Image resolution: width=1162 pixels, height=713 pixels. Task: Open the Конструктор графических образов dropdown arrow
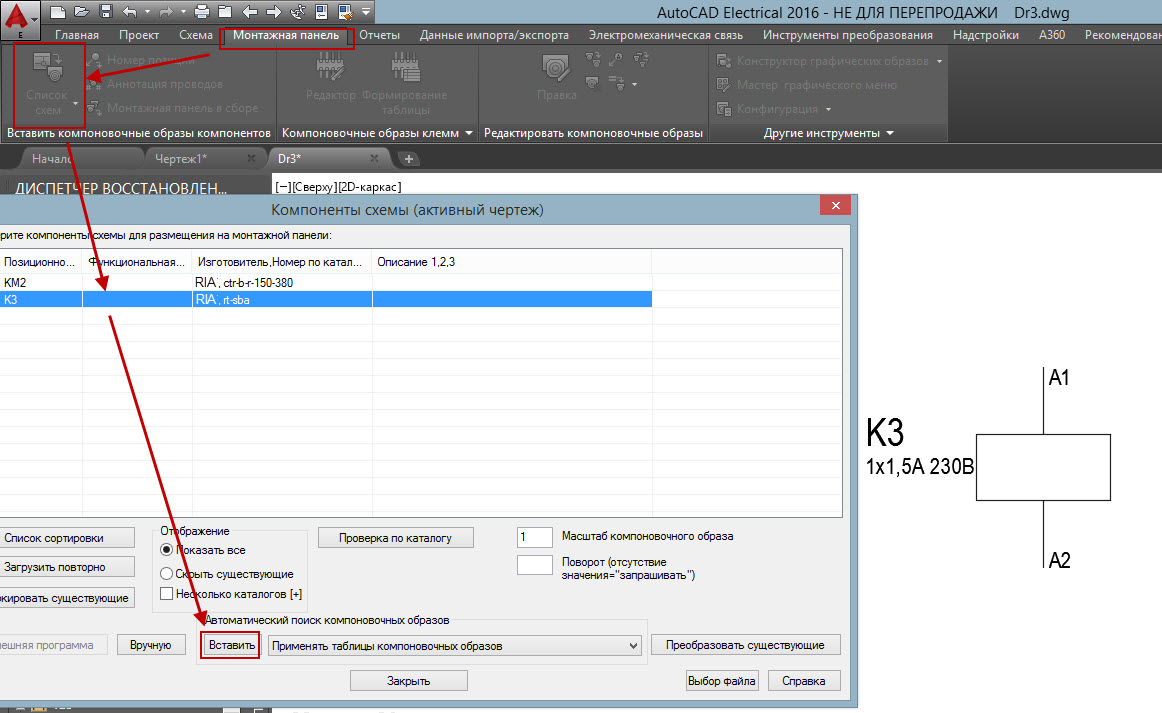coord(939,61)
